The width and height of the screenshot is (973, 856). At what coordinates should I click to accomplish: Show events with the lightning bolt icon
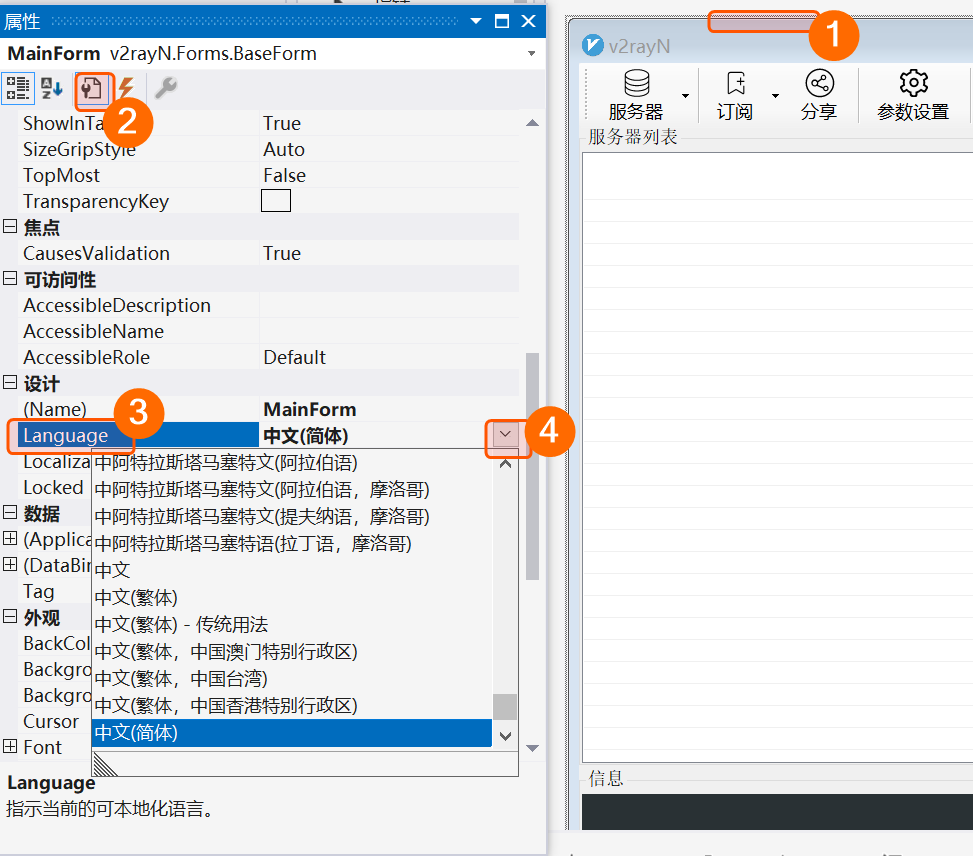(126, 89)
